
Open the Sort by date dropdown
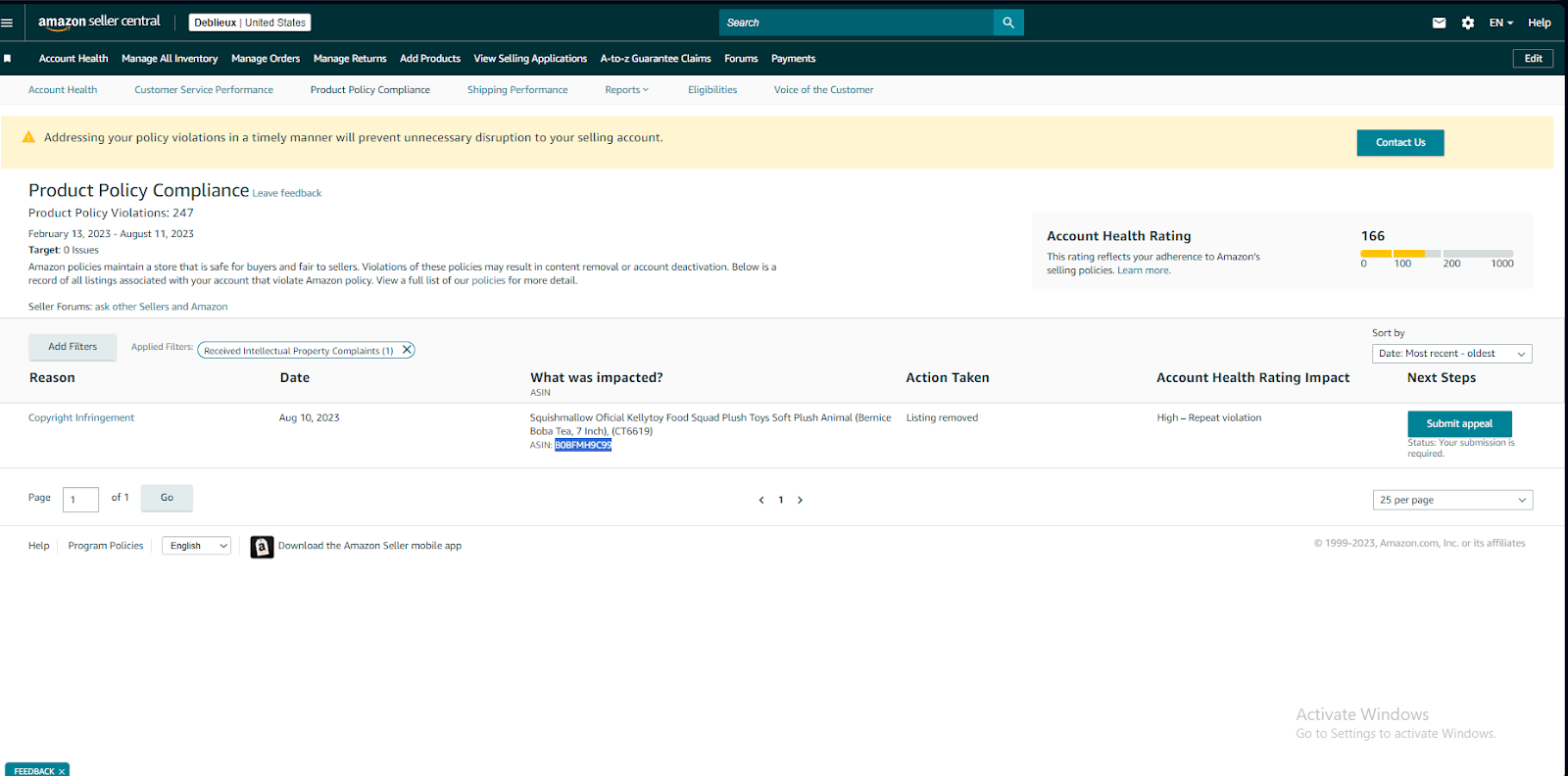click(1451, 354)
